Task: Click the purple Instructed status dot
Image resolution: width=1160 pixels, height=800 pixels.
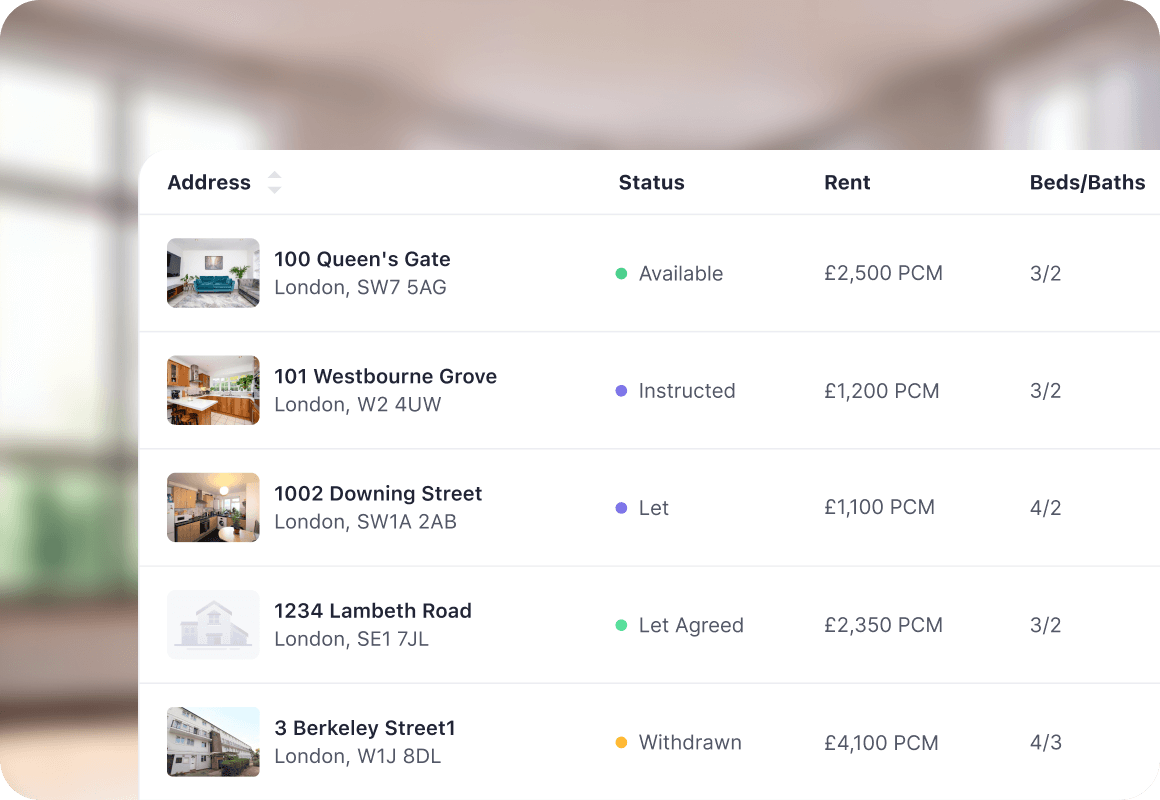Action: click(x=621, y=391)
